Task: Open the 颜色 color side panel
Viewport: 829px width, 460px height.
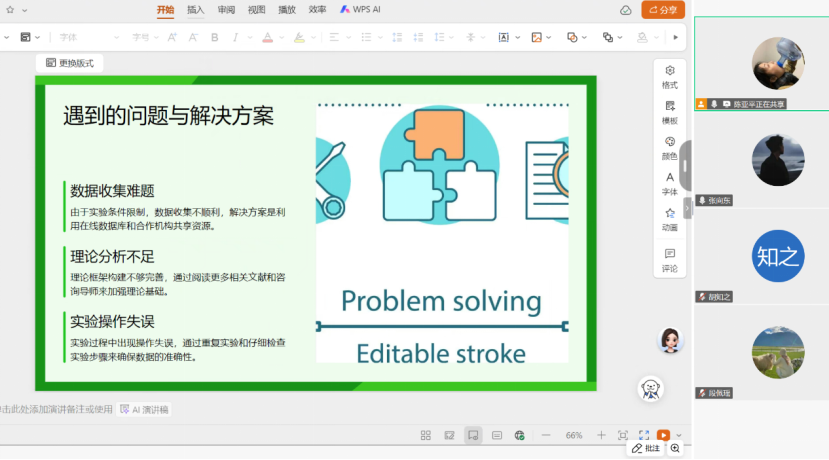Action: pos(670,148)
